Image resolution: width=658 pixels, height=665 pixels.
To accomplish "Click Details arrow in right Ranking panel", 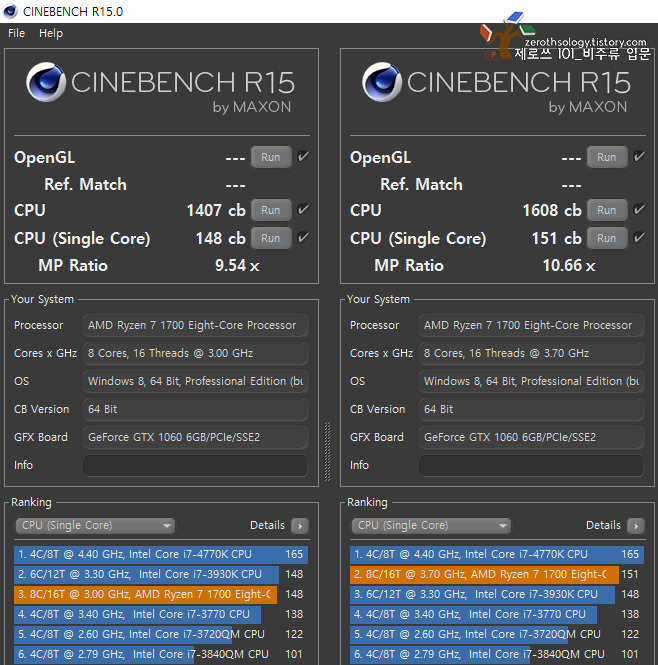I will click(x=636, y=526).
